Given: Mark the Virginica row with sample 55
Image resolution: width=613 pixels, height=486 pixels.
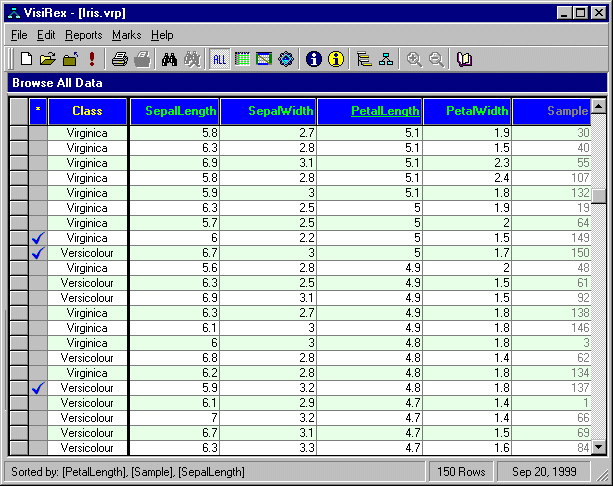Looking at the screenshot, I should click(38, 163).
